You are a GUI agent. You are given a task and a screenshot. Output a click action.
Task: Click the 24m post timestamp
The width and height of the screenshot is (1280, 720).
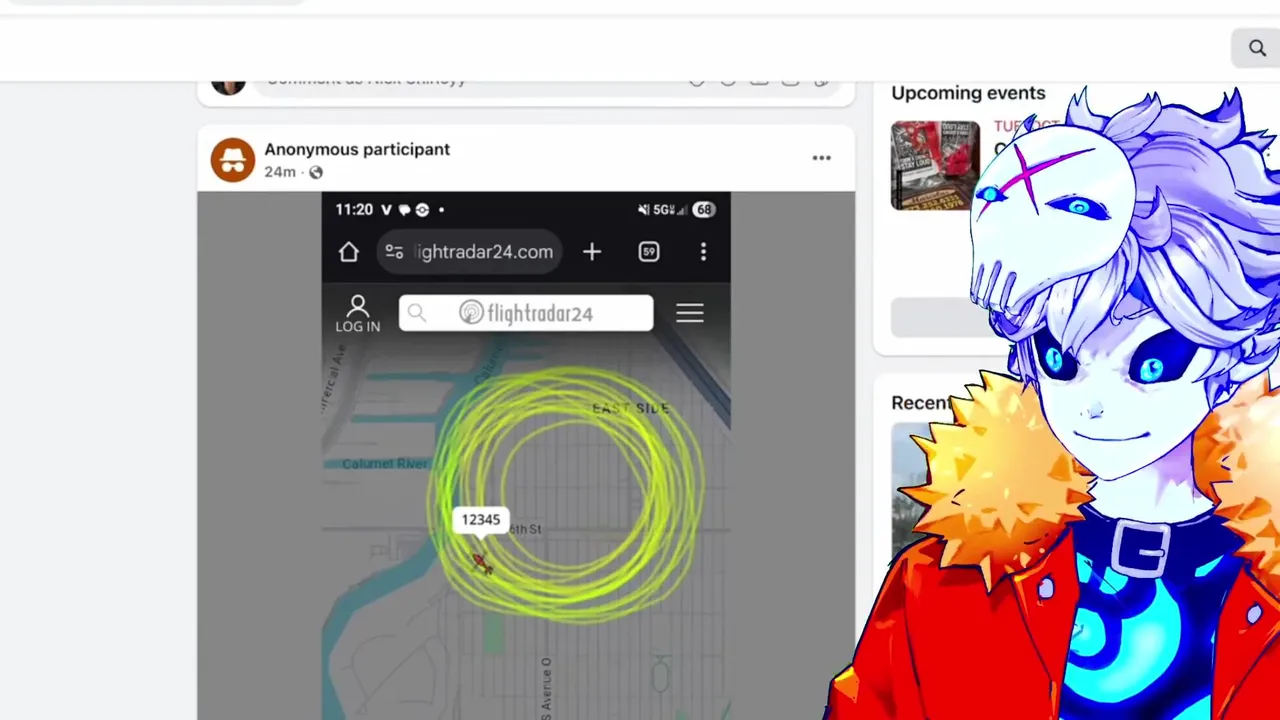pos(280,172)
